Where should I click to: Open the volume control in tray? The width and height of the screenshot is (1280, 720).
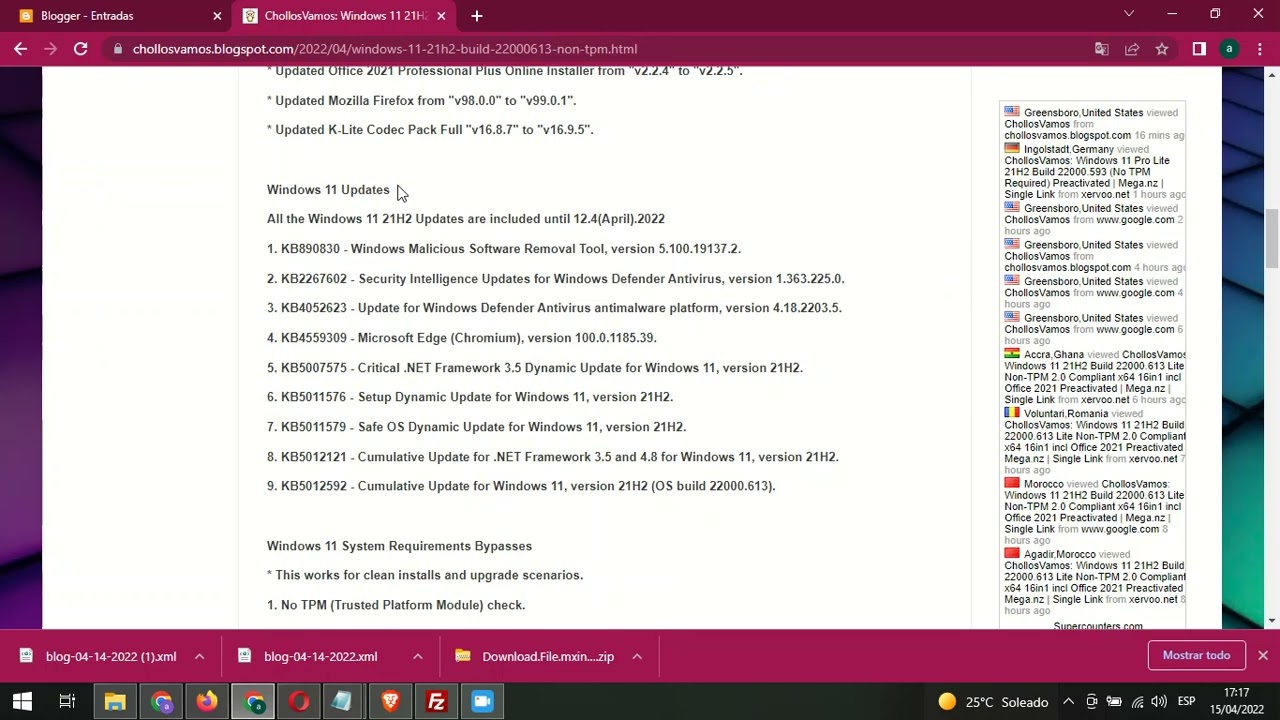tap(1159, 702)
